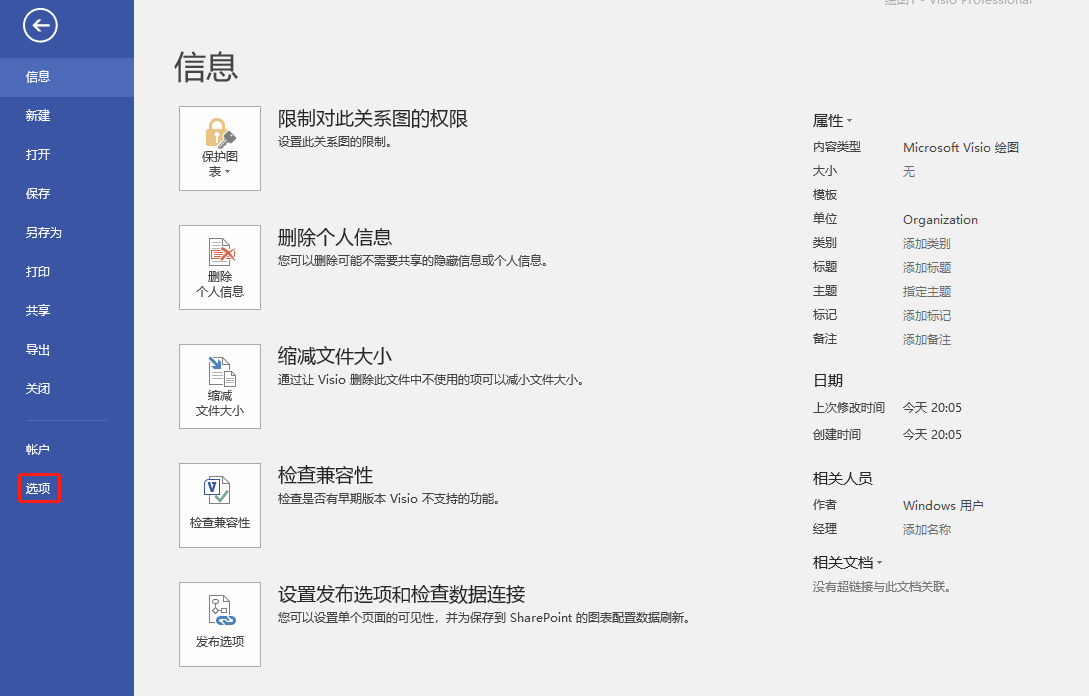Click the 添加标题 field
The width and height of the screenshot is (1089, 696).
click(926, 267)
